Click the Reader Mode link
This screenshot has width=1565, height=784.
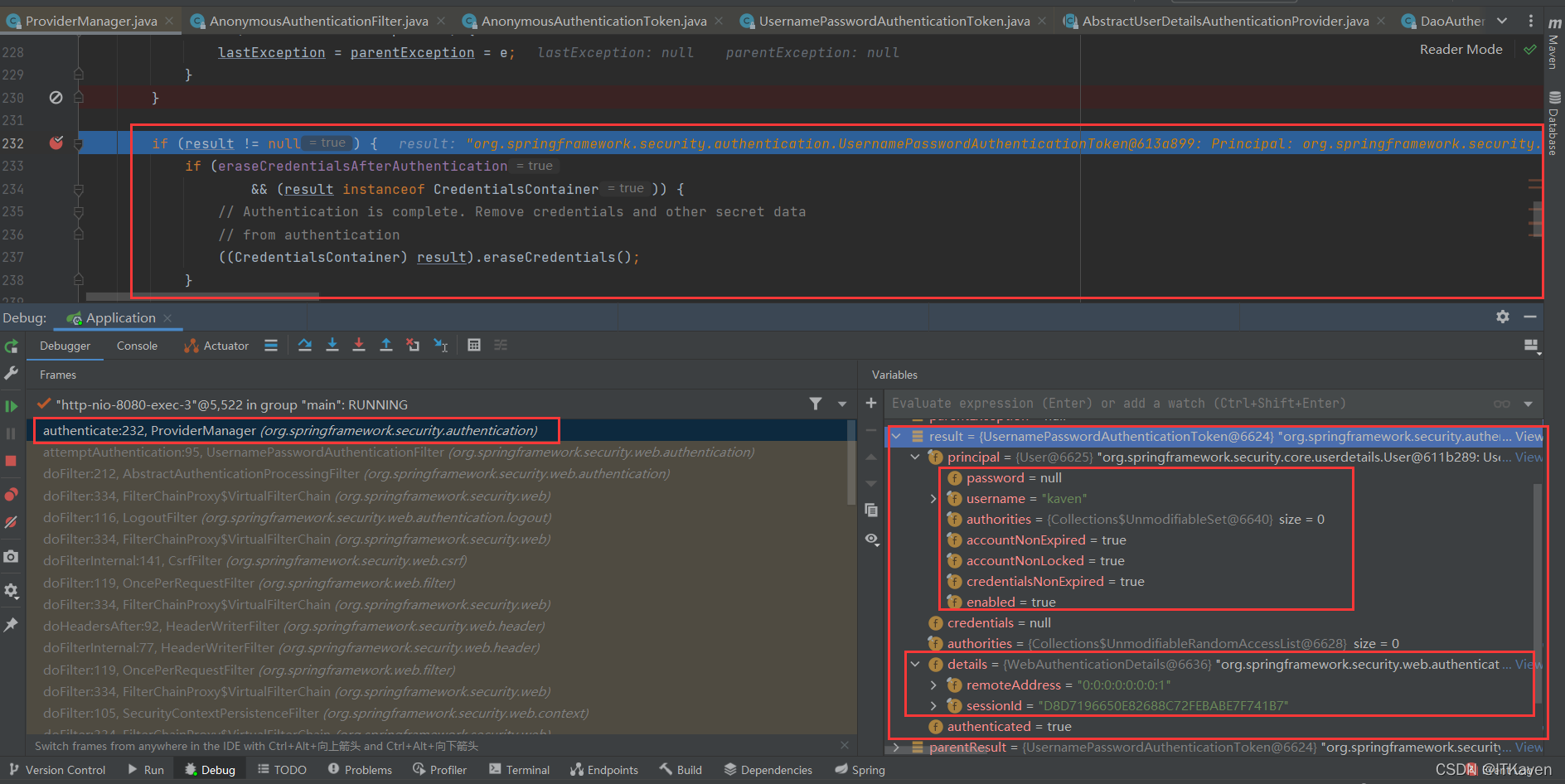tap(1461, 49)
